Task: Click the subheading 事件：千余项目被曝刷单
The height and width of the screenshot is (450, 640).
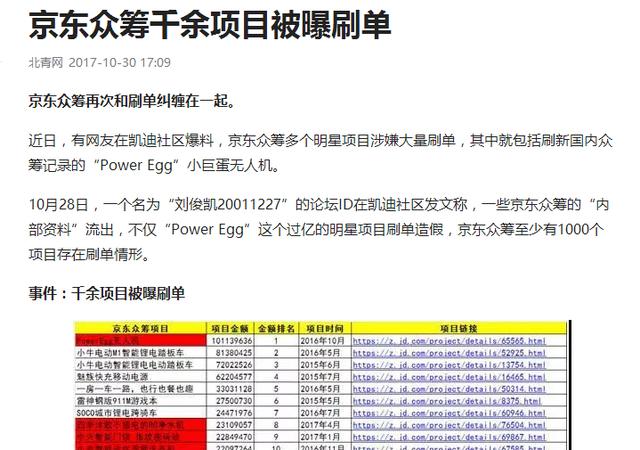Action: pos(107,293)
